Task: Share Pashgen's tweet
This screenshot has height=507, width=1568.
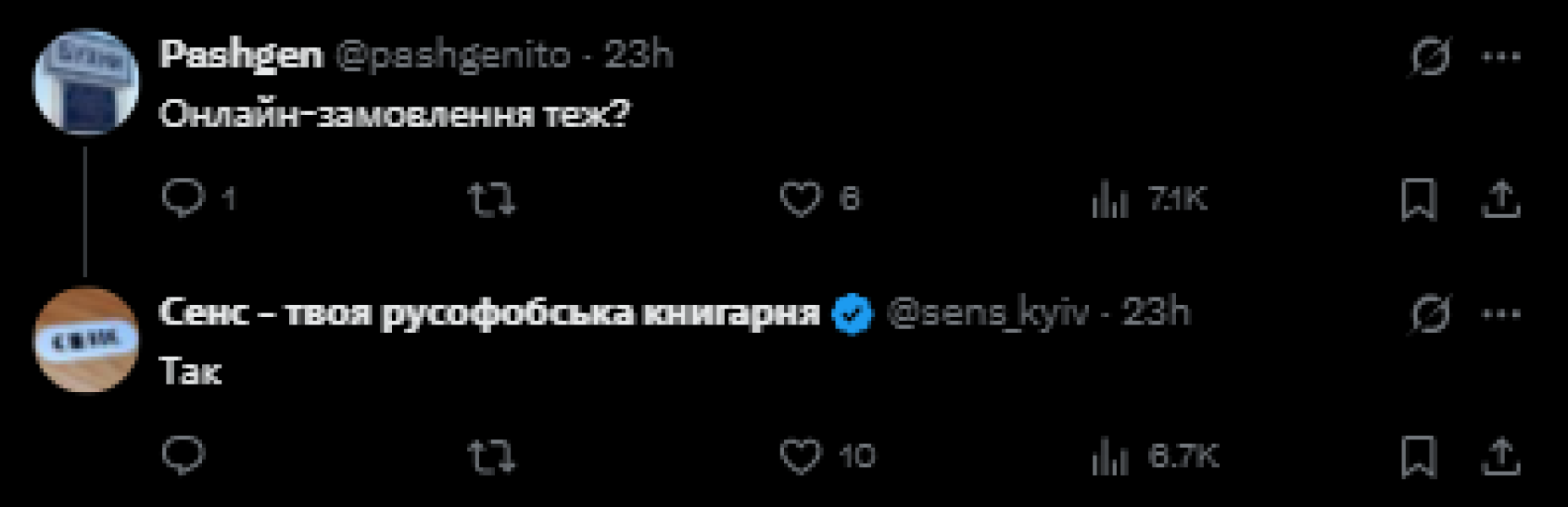Action: click(x=1500, y=200)
